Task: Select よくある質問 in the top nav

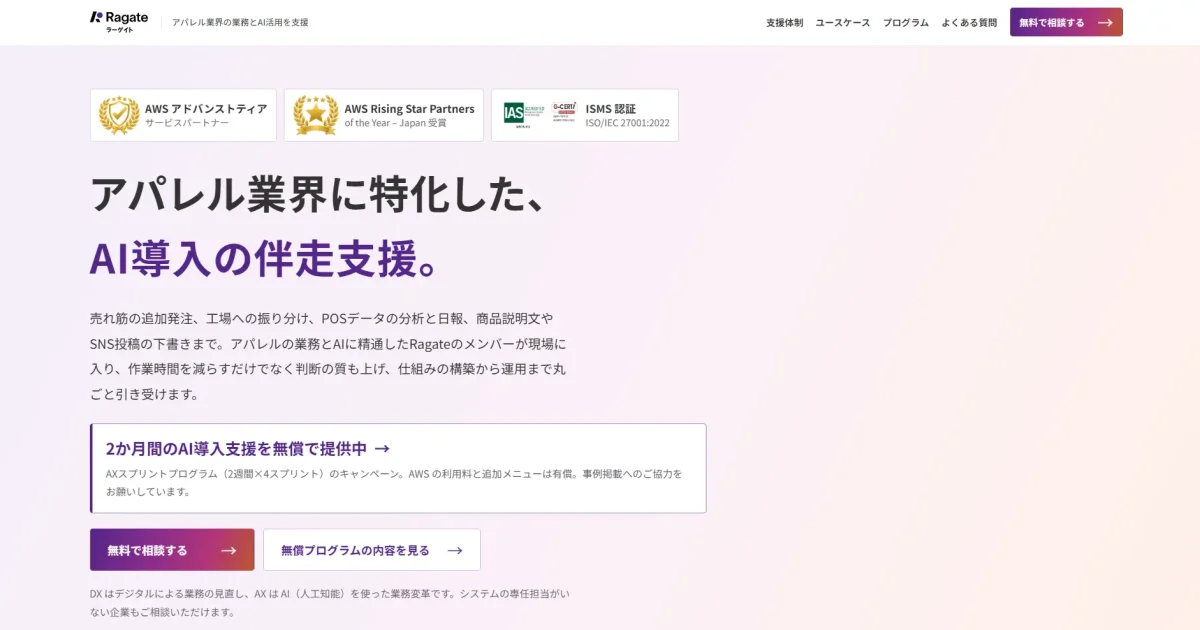Action: [968, 22]
